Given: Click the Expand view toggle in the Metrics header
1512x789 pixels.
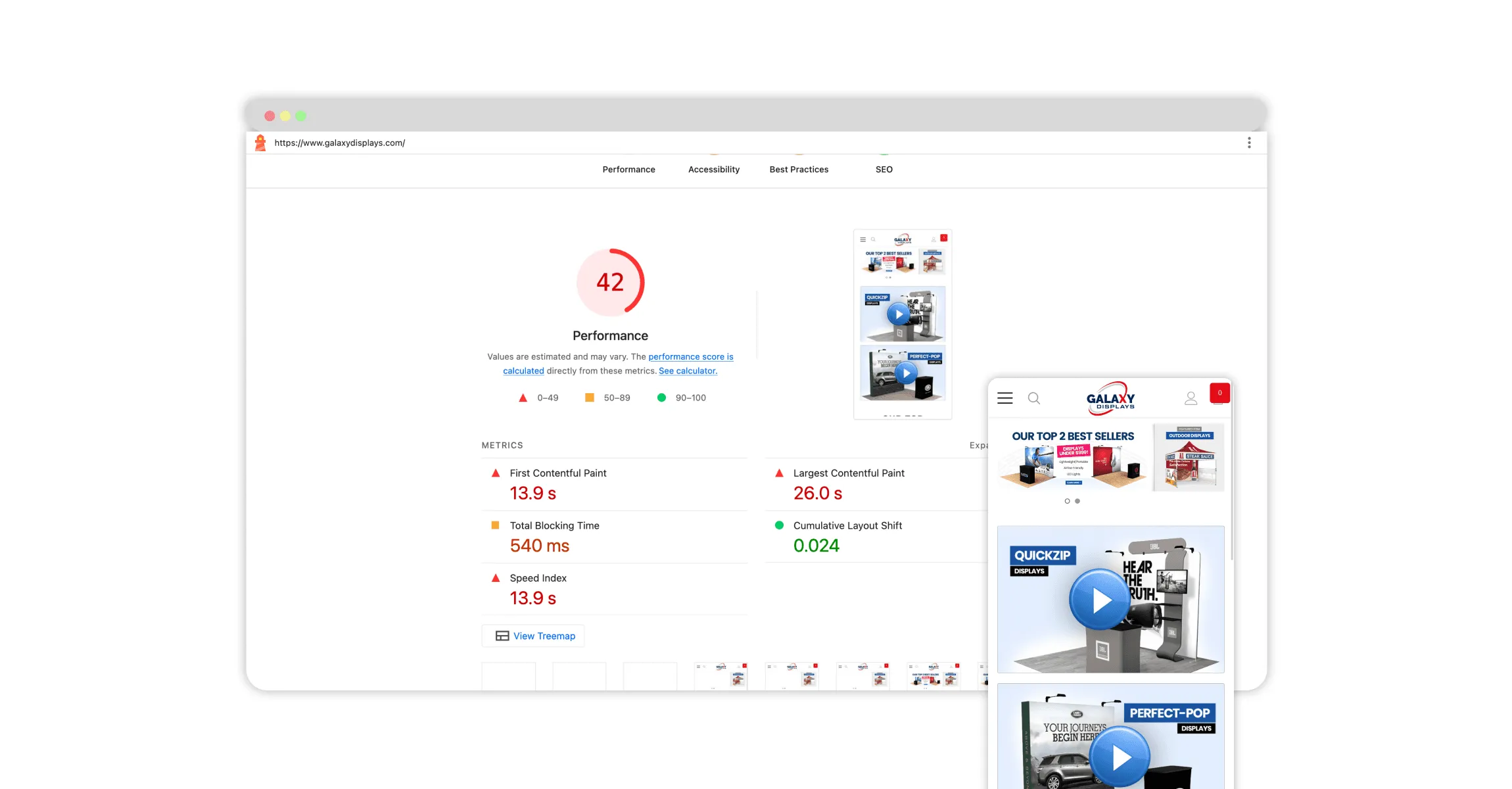Looking at the screenshot, I should point(978,445).
